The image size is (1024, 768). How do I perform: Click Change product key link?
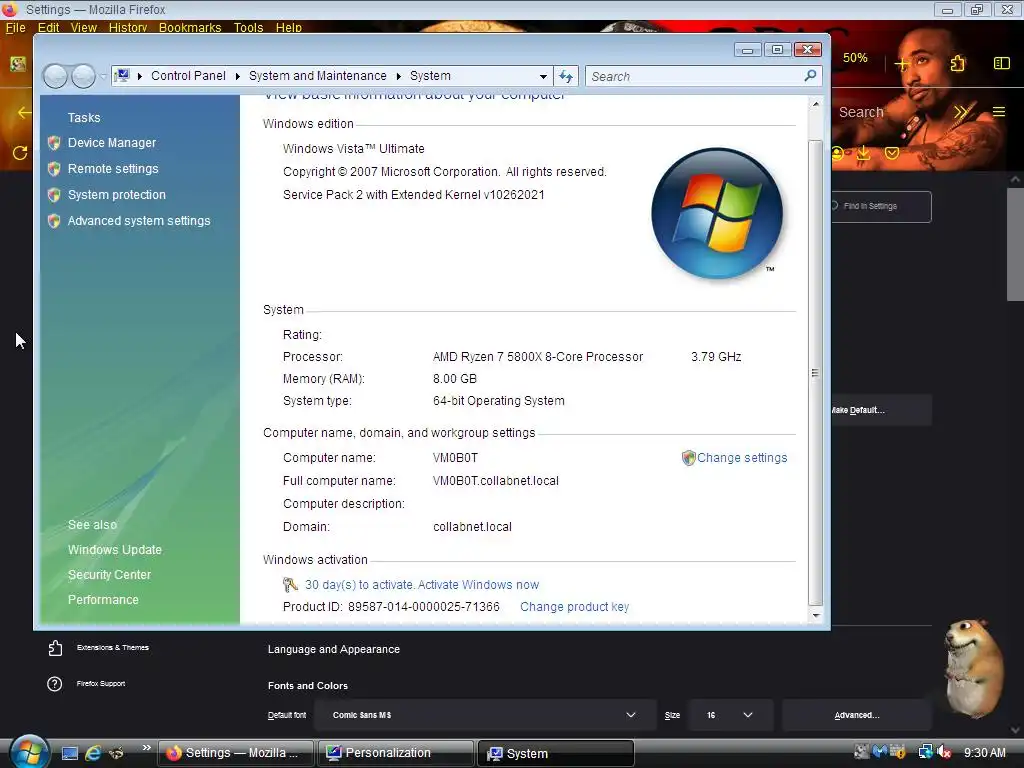(x=575, y=607)
